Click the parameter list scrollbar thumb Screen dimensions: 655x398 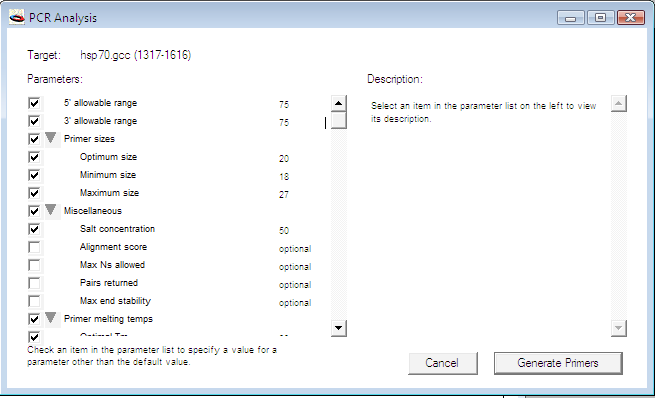tap(338, 121)
